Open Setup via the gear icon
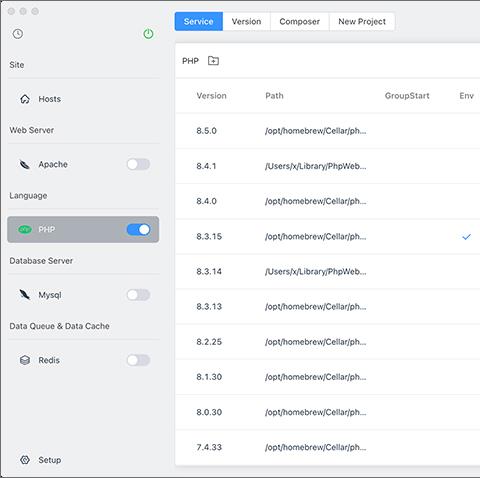Image resolution: width=480 pixels, height=478 pixels. pos(25,460)
